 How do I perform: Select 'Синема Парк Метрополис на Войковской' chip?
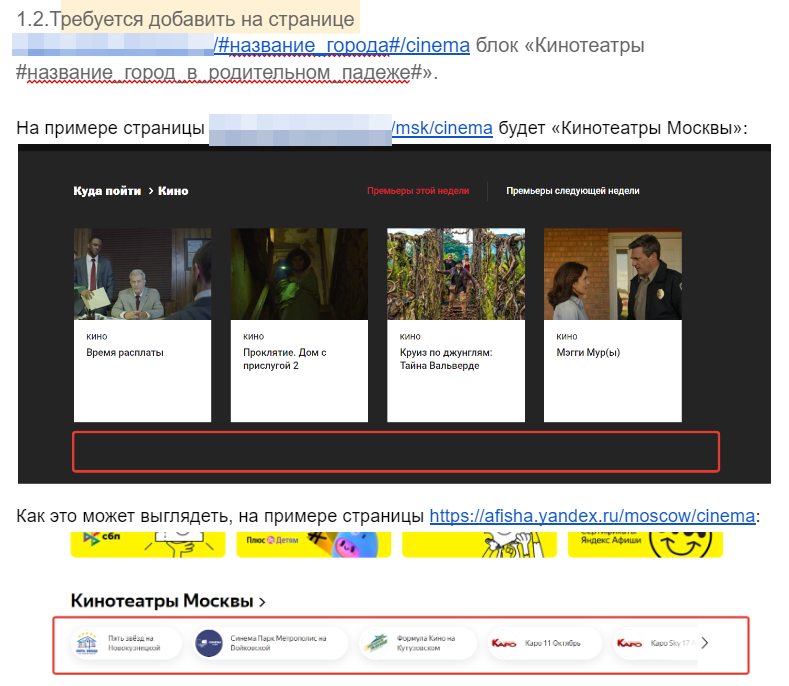click(270, 643)
